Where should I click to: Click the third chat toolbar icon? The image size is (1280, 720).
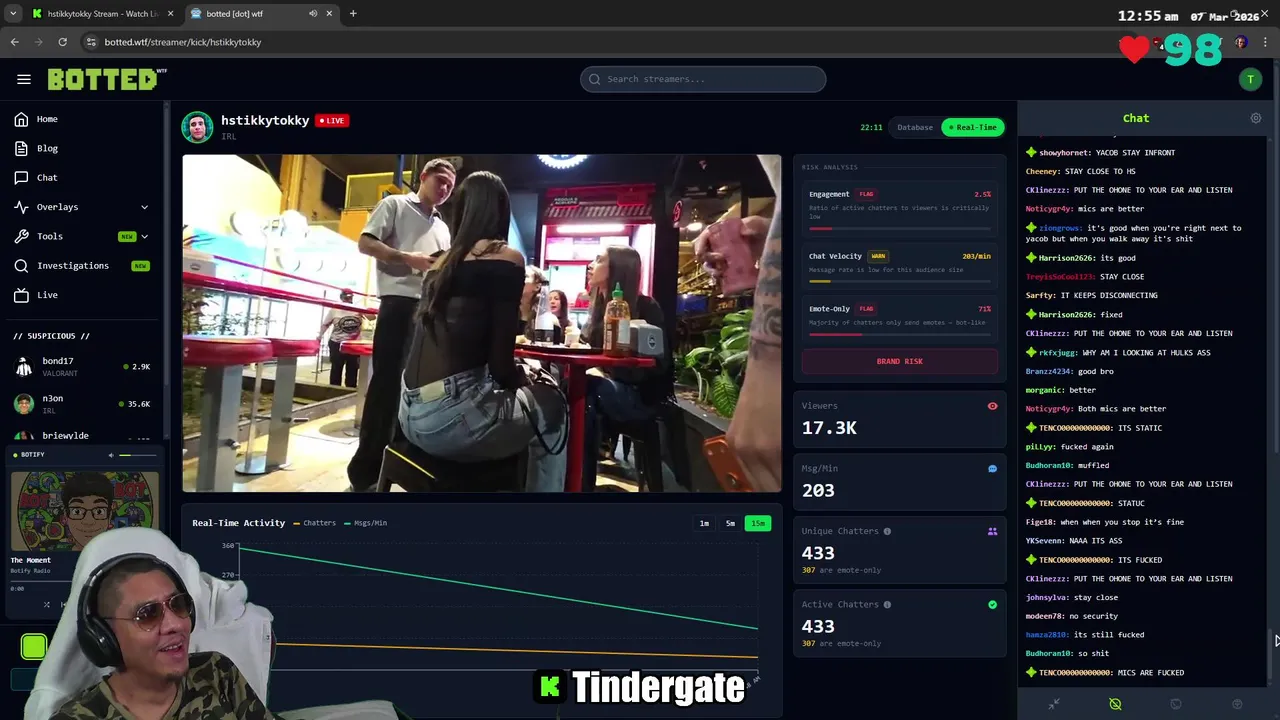(1176, 704)
